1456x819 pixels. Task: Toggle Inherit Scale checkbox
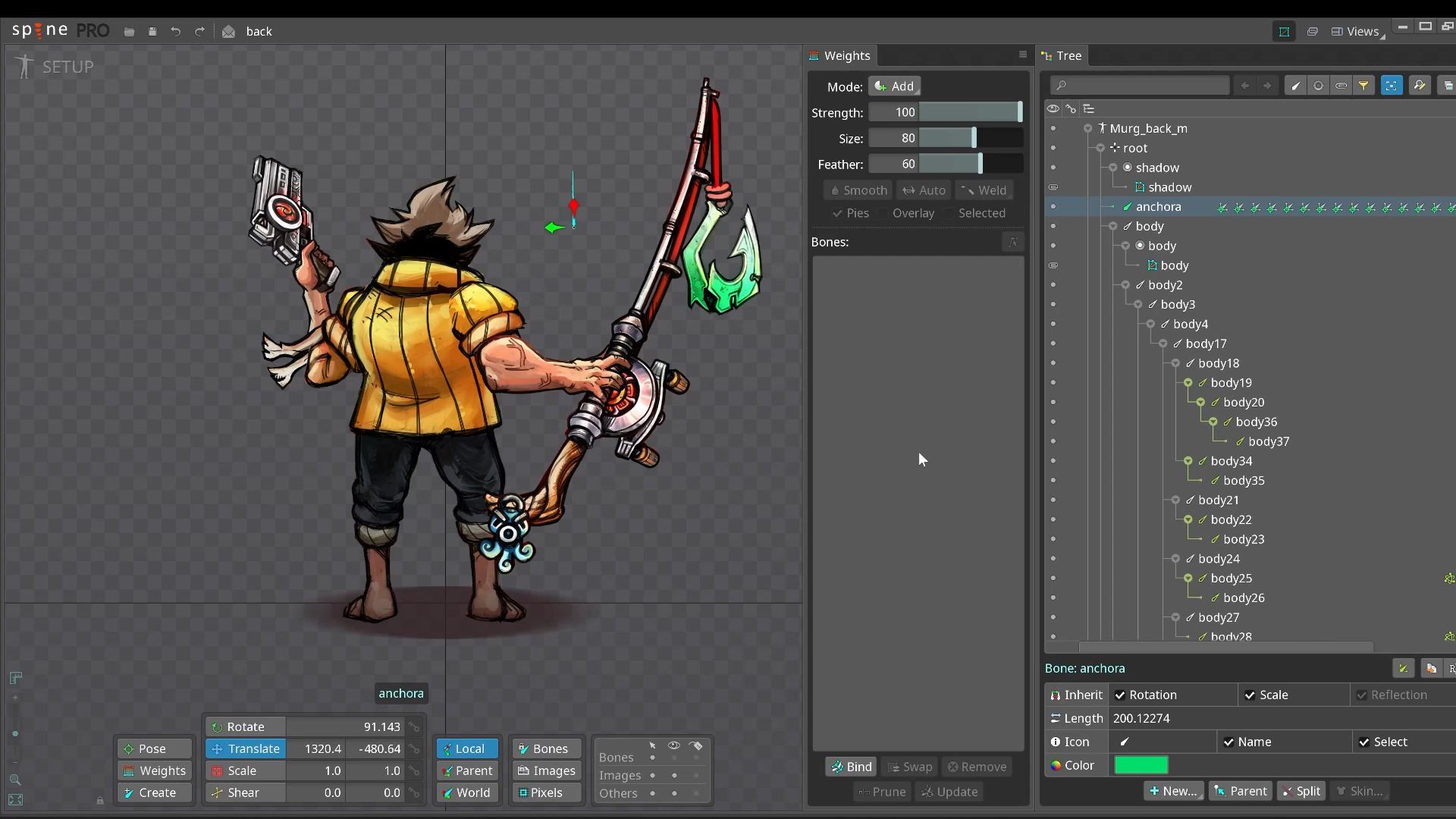pos(1249,695)
